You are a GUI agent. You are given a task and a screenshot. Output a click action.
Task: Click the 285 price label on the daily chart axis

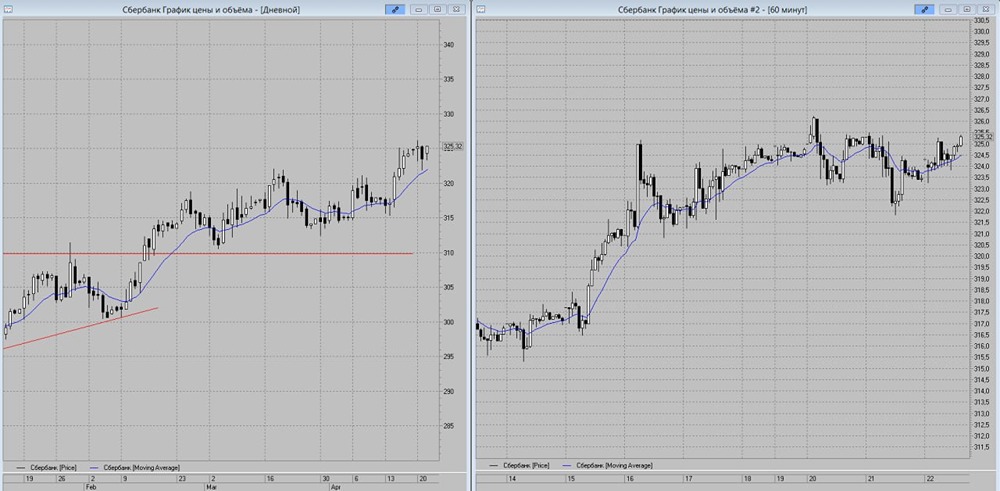[x=448, y=426]
